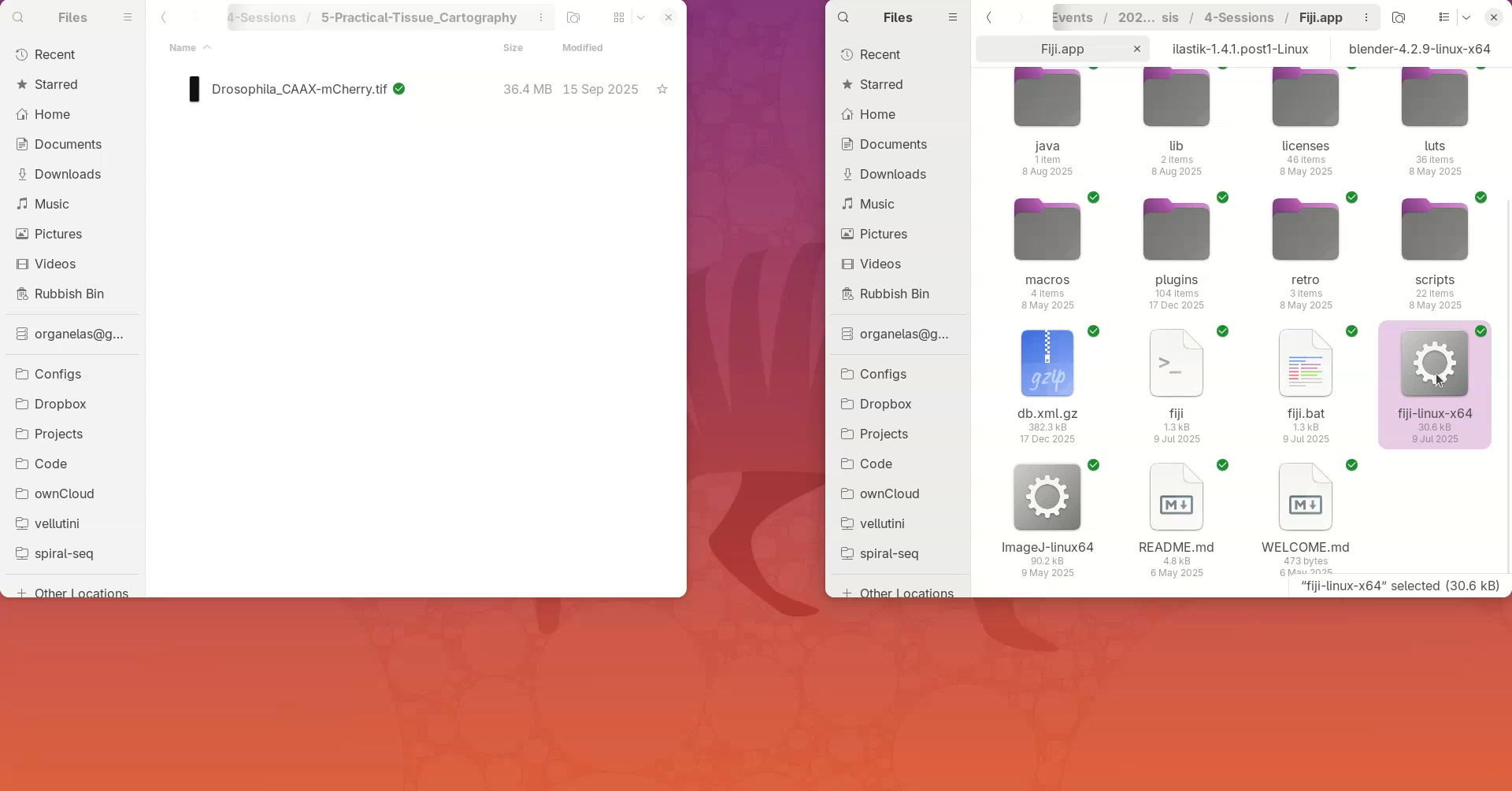Screen dimensions: 1512x791
Task: Expand view options dropdown in left window
Action: pyautogui.click(x=641, y=17)
